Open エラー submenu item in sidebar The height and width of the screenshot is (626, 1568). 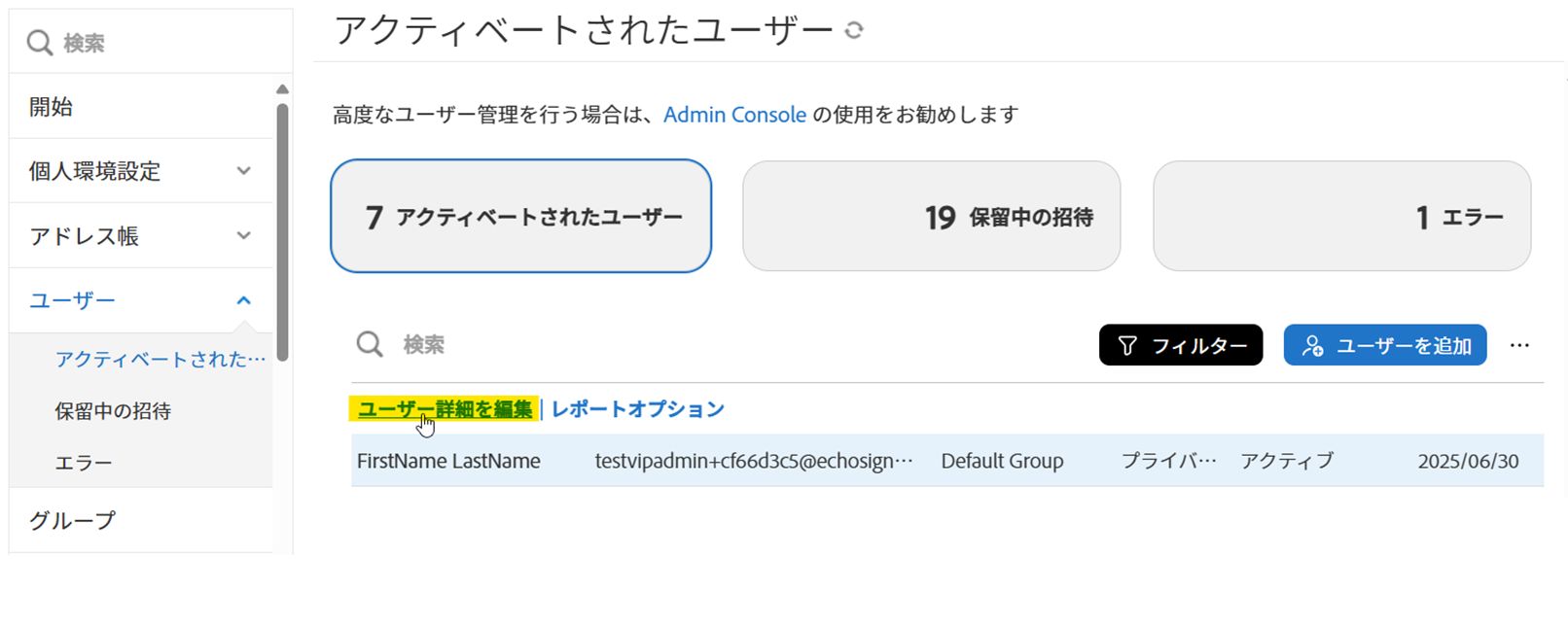click(84, 463)
